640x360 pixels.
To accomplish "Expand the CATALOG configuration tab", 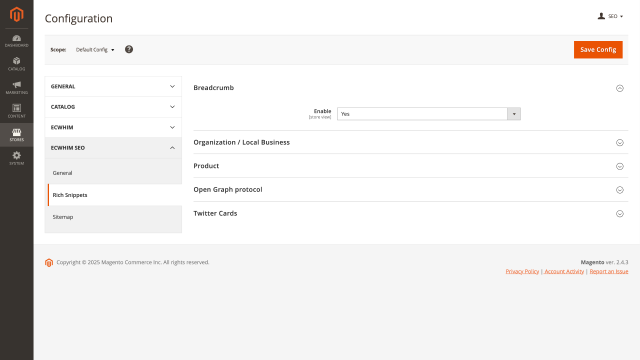I will 113,107.
